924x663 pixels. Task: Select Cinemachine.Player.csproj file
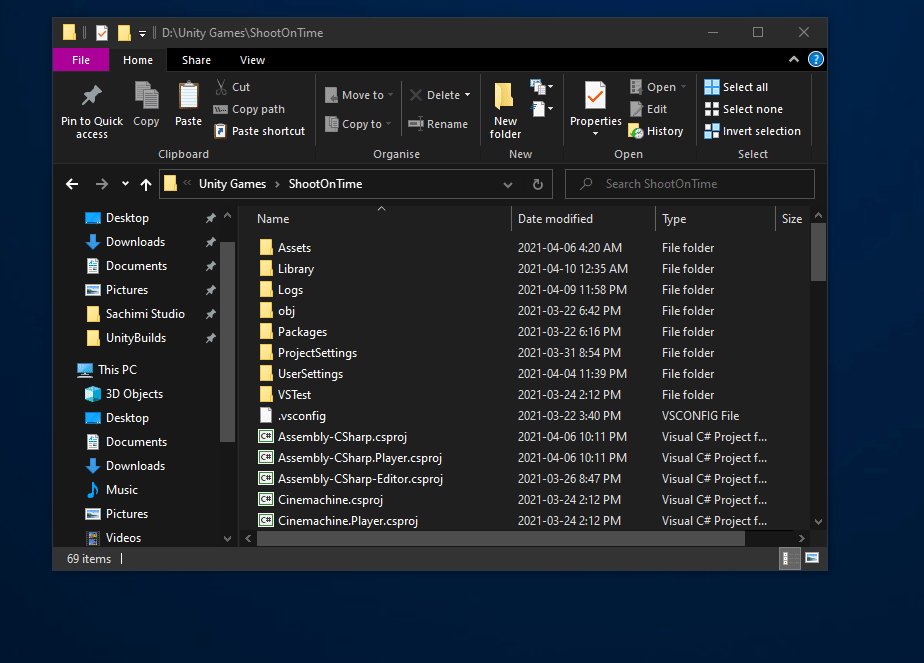point(339,521)
